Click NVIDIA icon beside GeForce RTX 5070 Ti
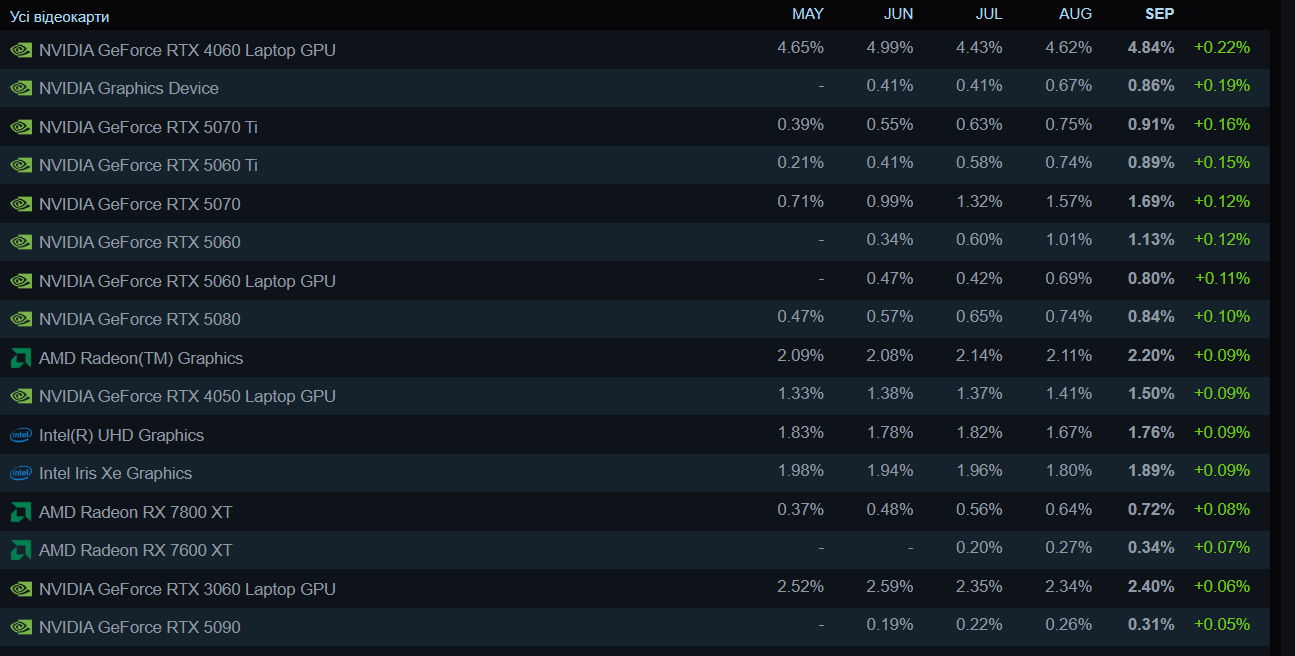The height and width of the screenshot is (656, 1295). point(21,127)
